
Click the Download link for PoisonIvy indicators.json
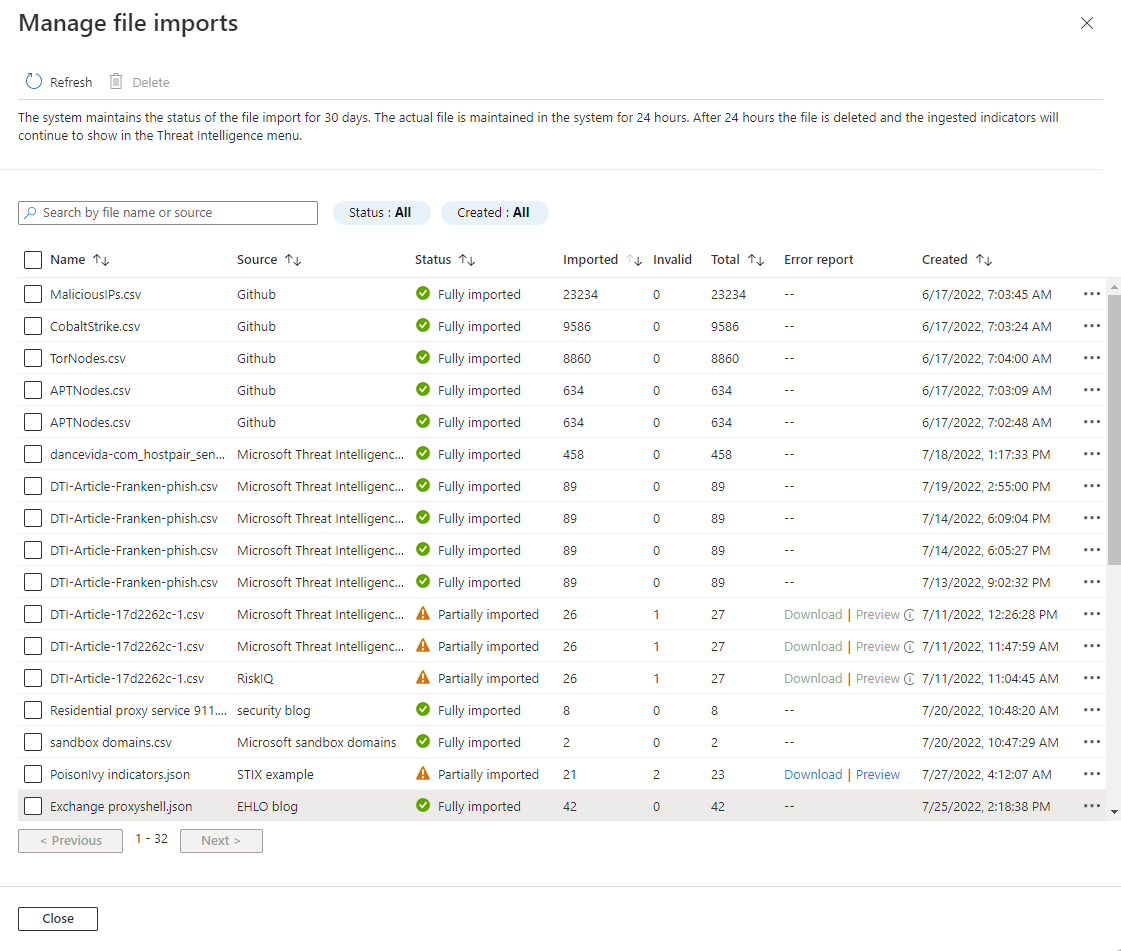click(813, 774)
